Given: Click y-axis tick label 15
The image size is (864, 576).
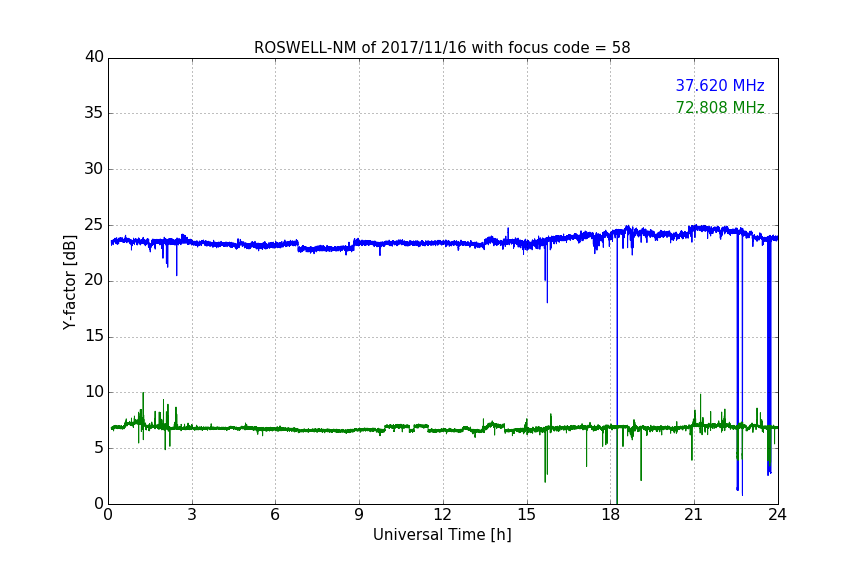Looking at the screenshot, I should [94, 336].
